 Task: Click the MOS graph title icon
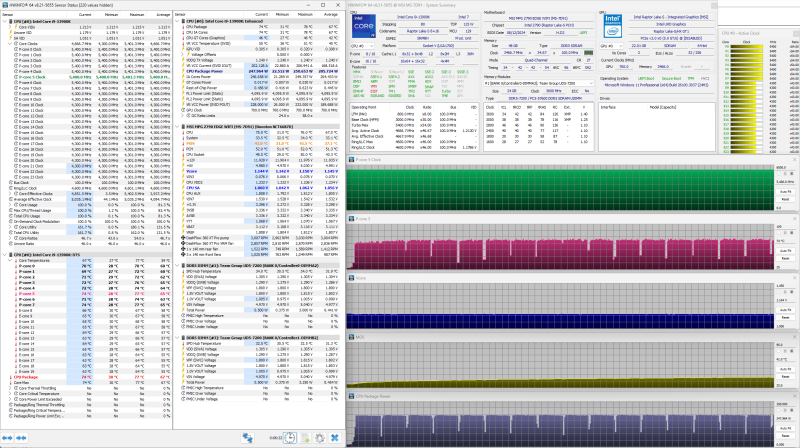click(x=352, y=337)
